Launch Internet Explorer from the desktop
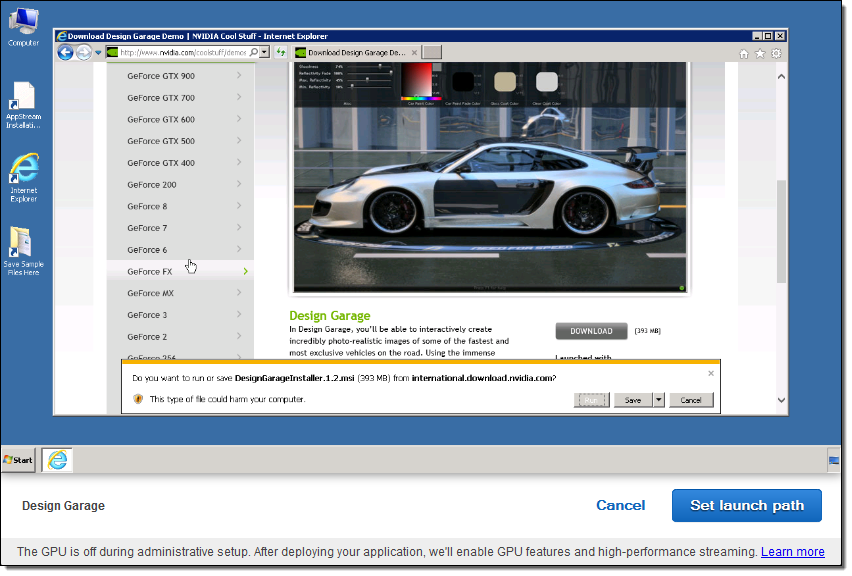852x576 pixels. coord(23,178)
